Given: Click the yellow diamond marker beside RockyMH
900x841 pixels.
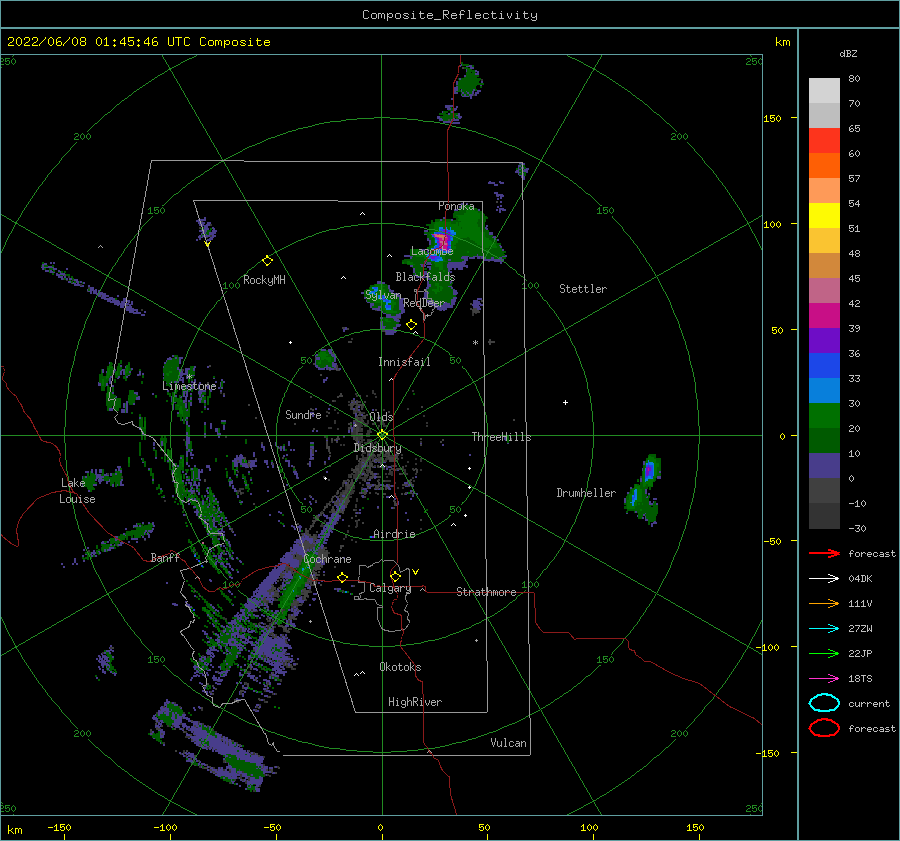Looking at the screenshot, I should (267, 261).
